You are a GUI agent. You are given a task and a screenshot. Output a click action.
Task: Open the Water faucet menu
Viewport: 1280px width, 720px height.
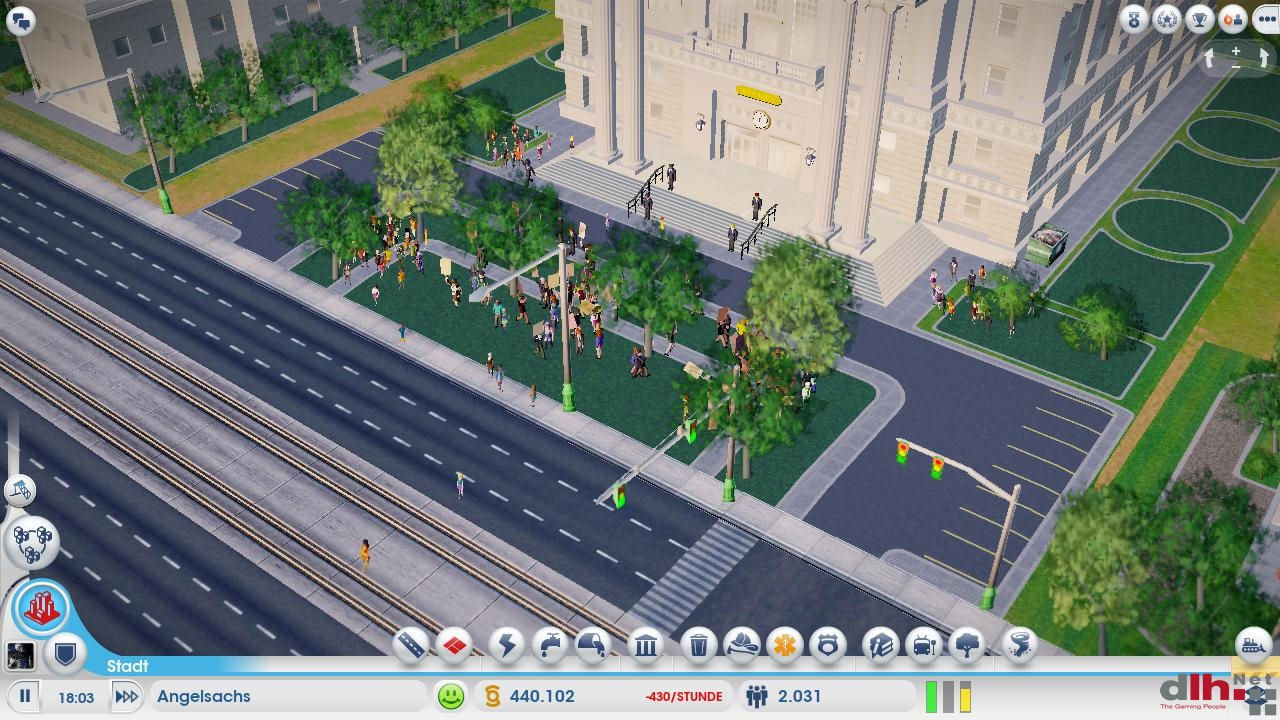551,645
